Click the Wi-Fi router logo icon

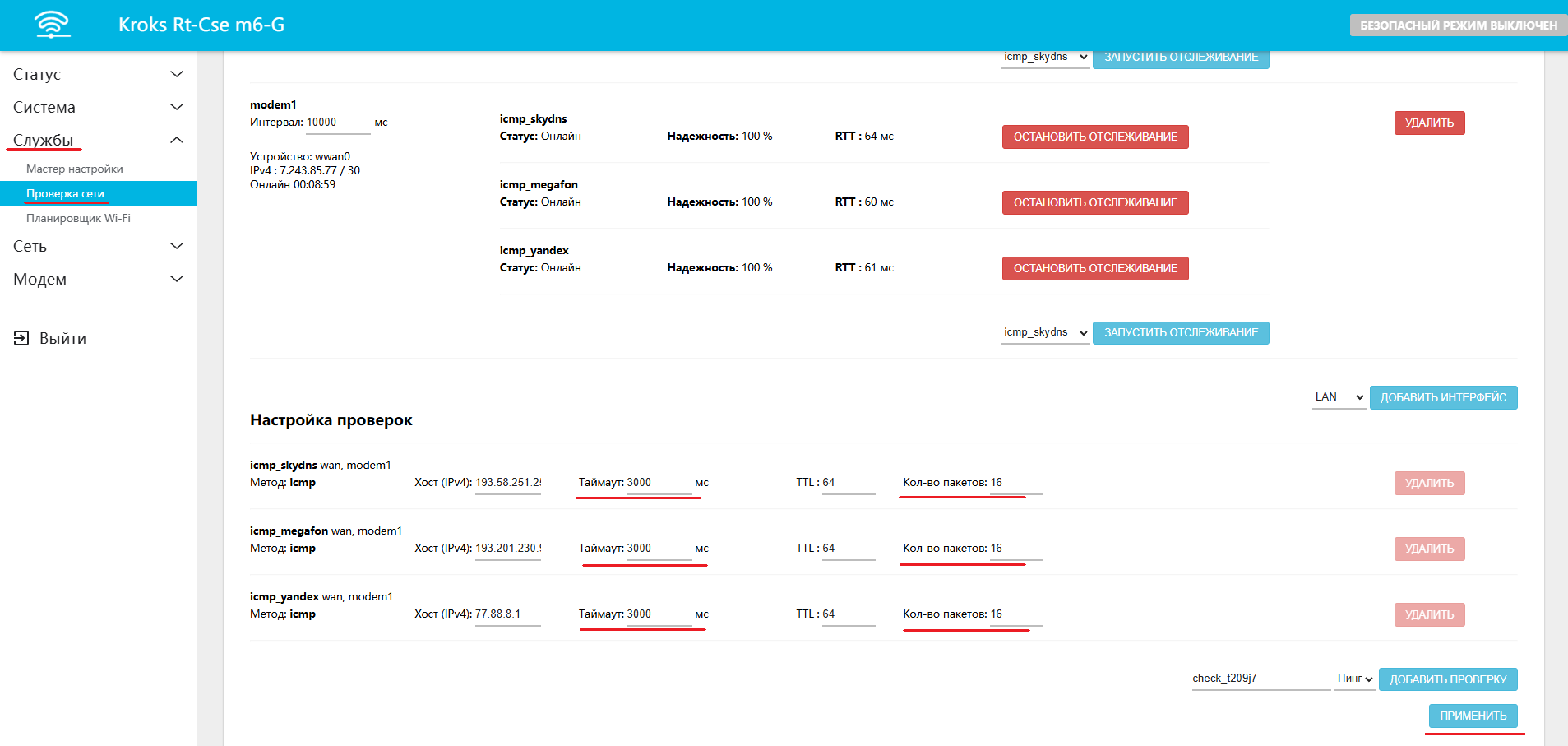53,25
